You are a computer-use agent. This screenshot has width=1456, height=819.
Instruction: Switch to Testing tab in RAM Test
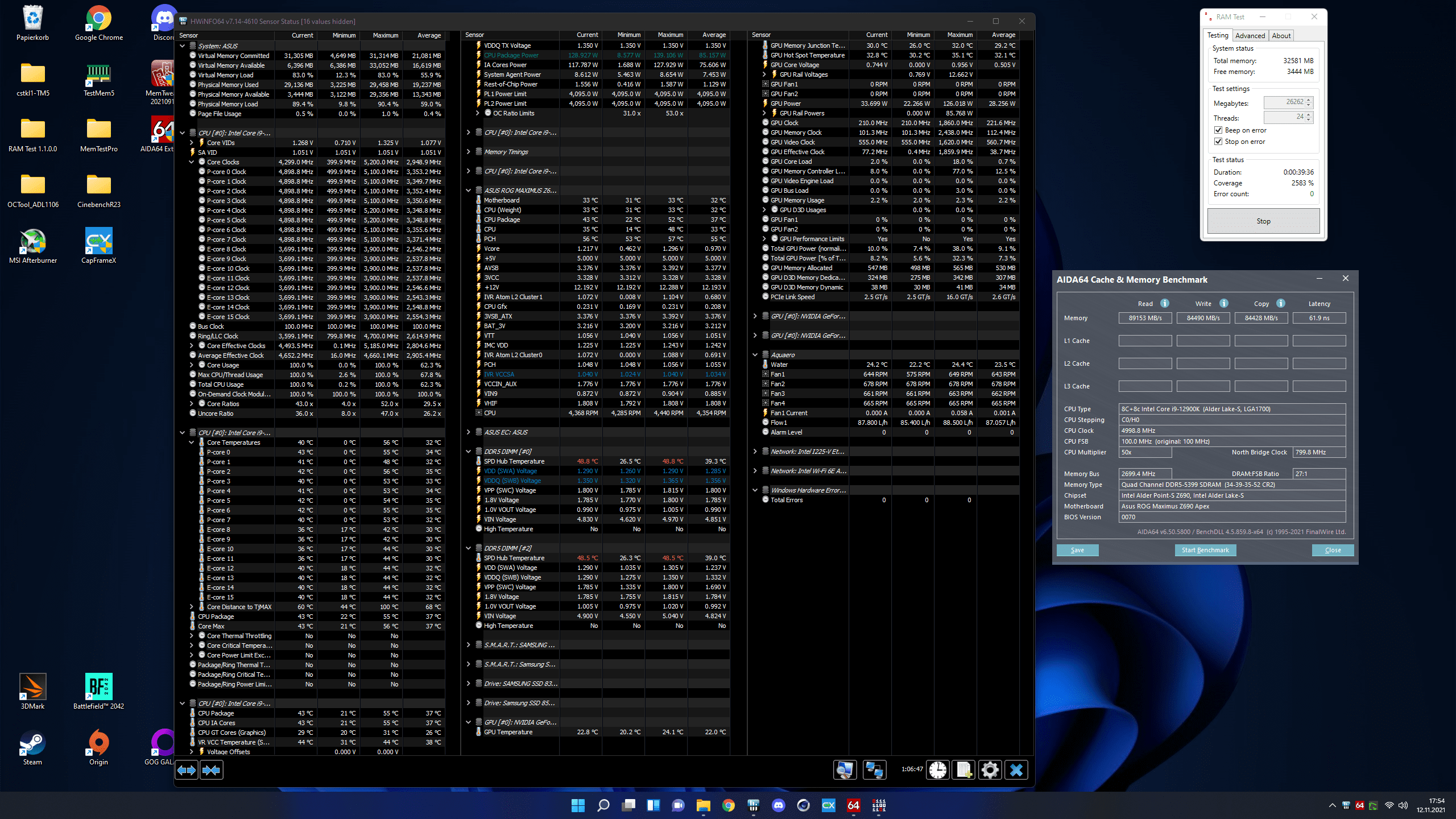[x=1218, y=35]
